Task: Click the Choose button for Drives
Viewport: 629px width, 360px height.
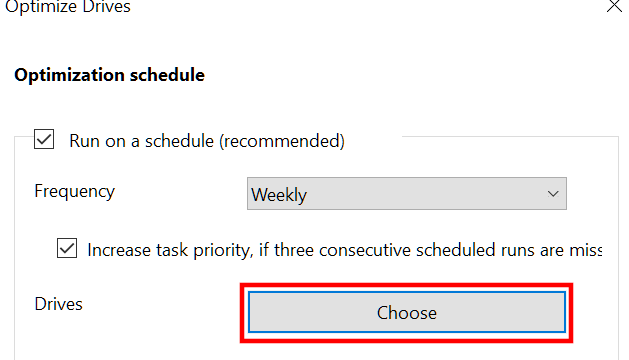Action: point(407,312)
